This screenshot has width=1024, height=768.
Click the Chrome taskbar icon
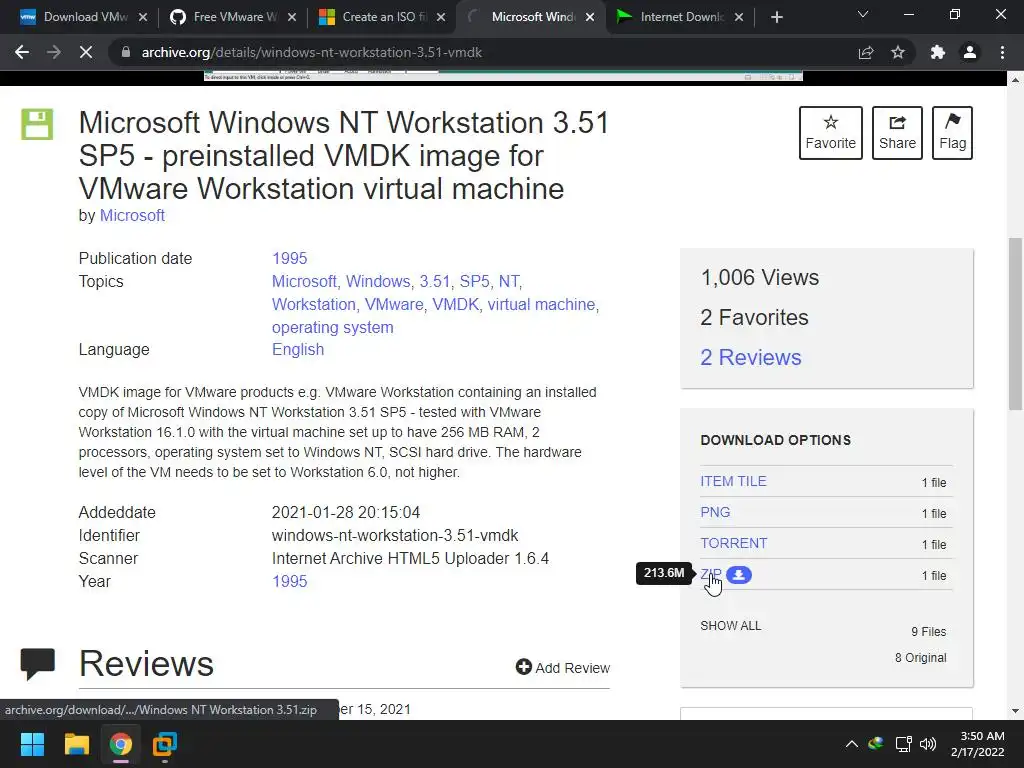coord(121,744)
